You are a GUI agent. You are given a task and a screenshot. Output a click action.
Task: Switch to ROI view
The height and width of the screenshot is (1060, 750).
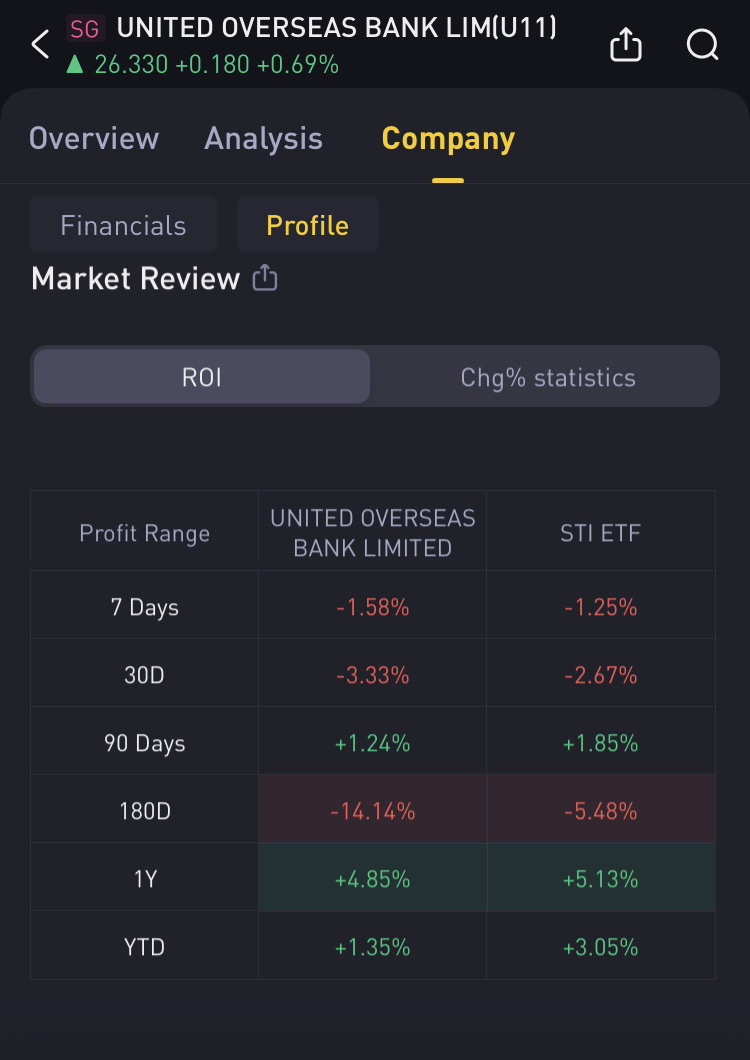(201, 377)
